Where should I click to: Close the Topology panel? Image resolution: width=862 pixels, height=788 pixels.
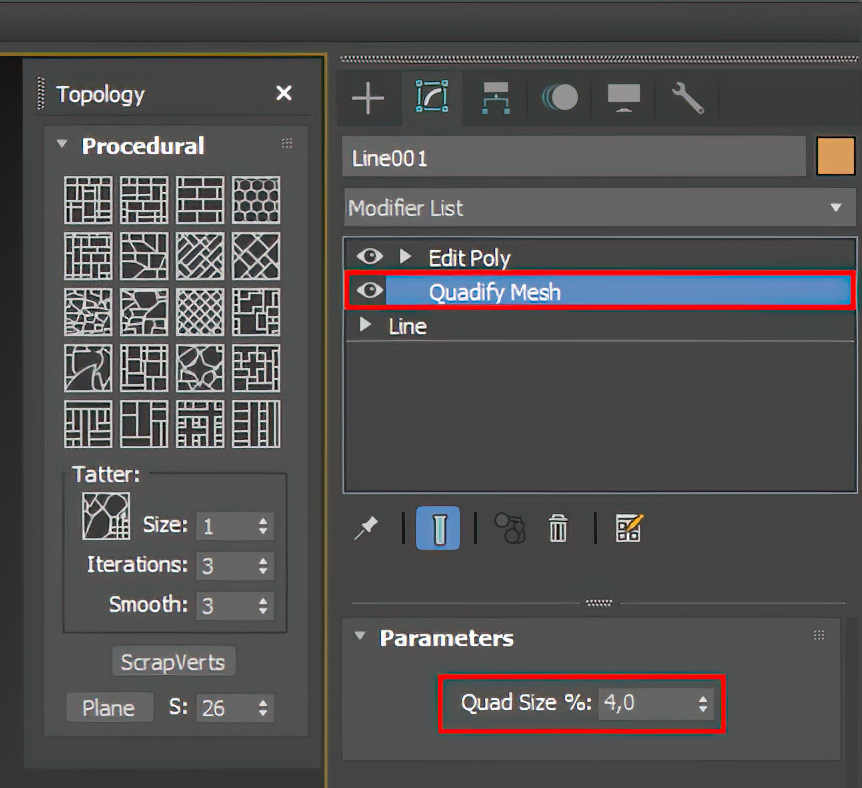284,93
